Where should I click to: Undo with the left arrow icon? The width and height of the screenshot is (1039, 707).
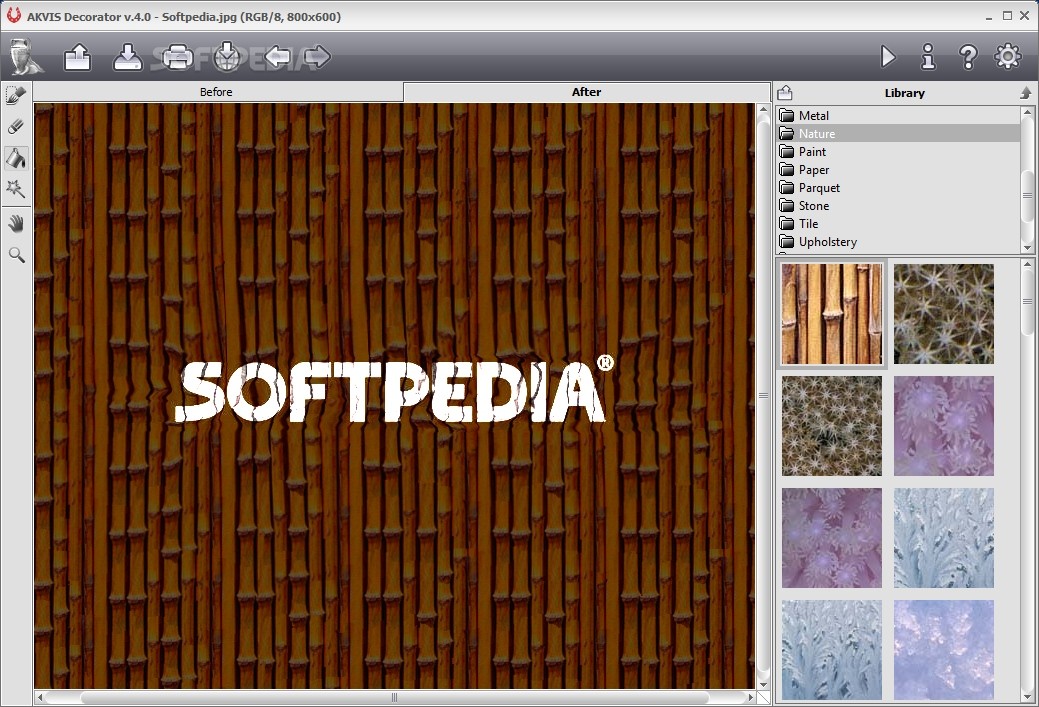pos(278,56)
